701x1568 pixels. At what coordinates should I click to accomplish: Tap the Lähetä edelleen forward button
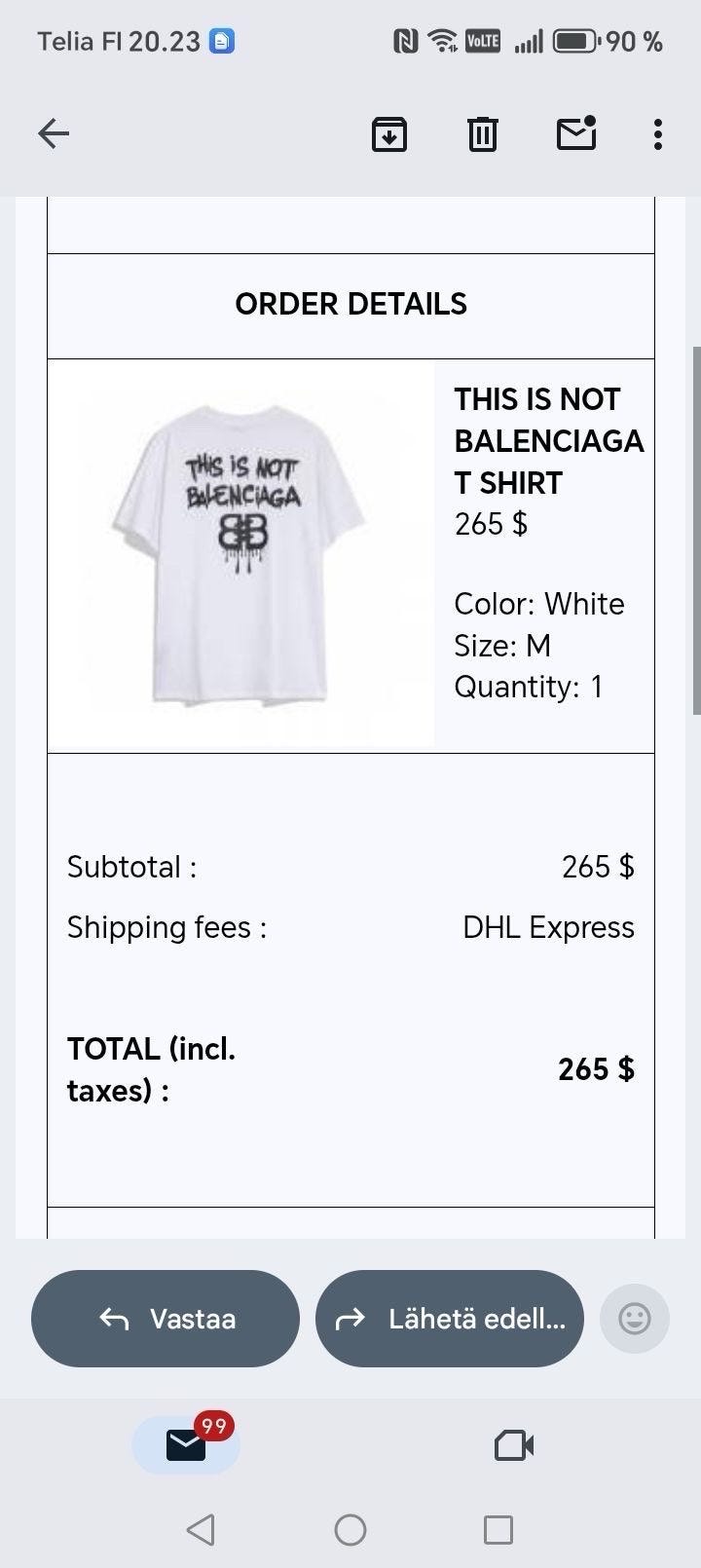point(450,1319)
